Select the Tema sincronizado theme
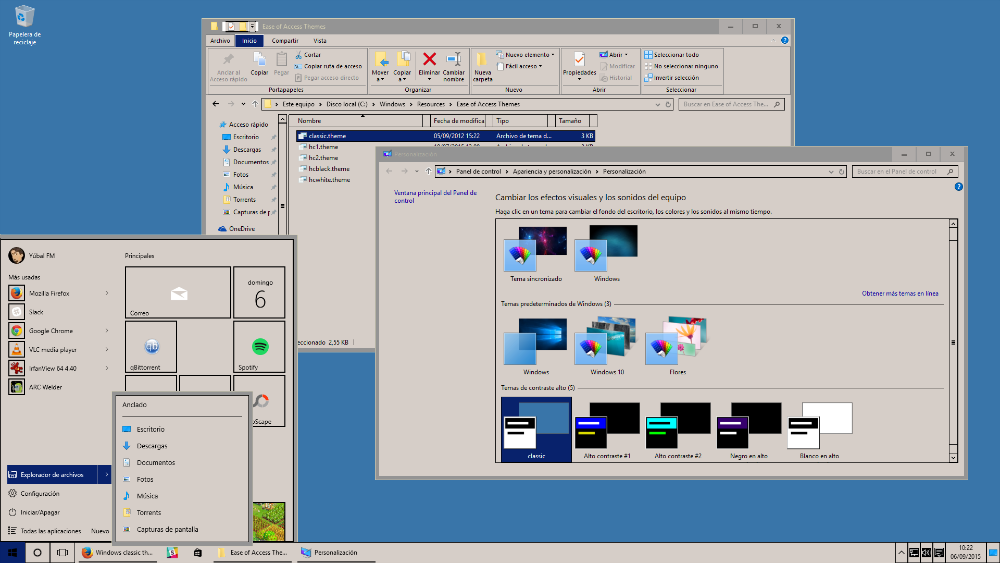This screenshot has width=1000, height=563. (x=536, y=254)
